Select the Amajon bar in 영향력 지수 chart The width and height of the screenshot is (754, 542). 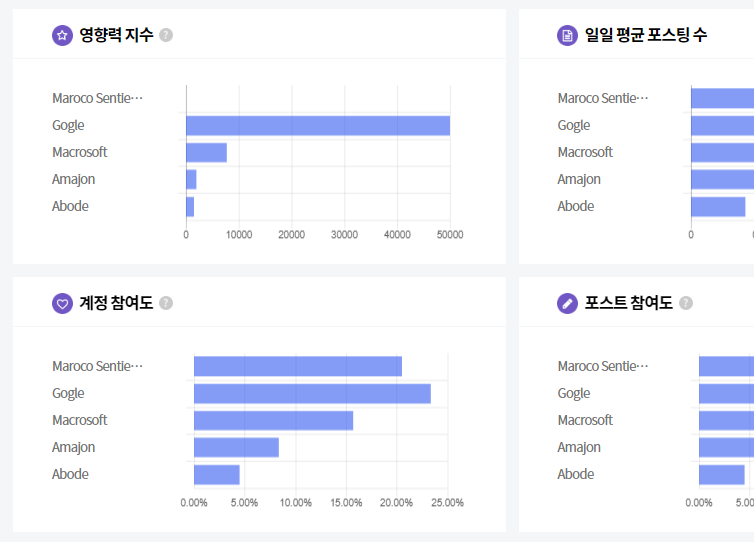click(191, 179)
